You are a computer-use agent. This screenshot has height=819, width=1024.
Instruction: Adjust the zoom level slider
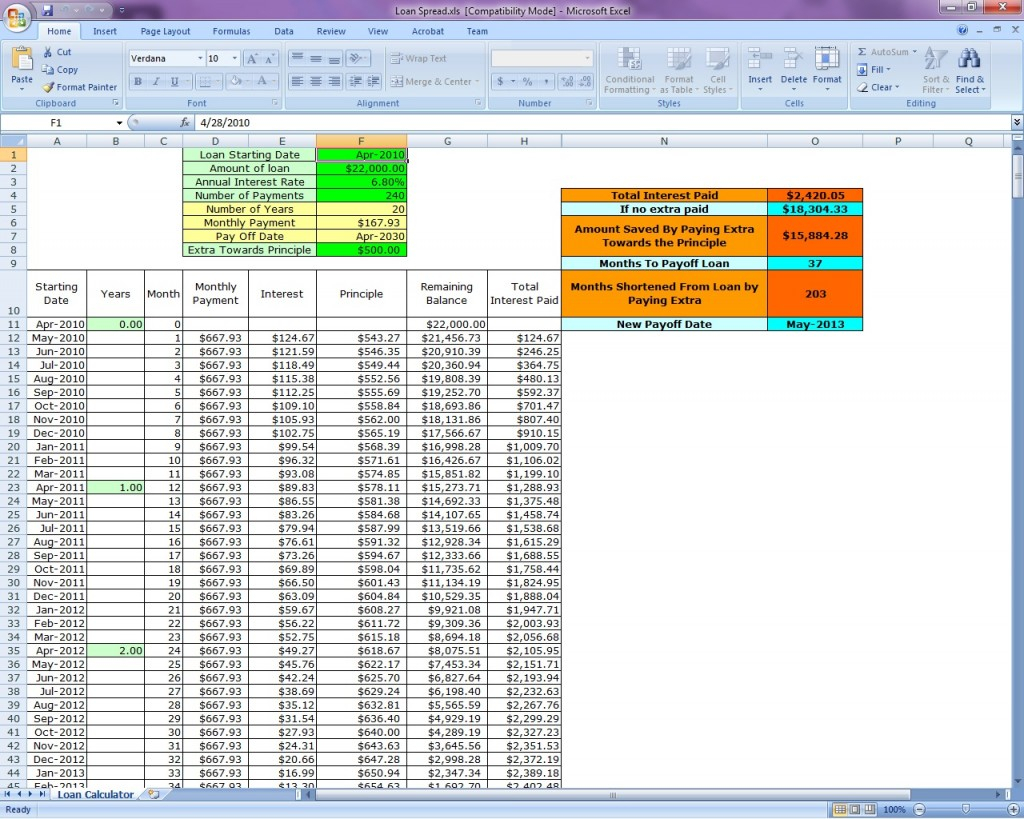[965, 809]
